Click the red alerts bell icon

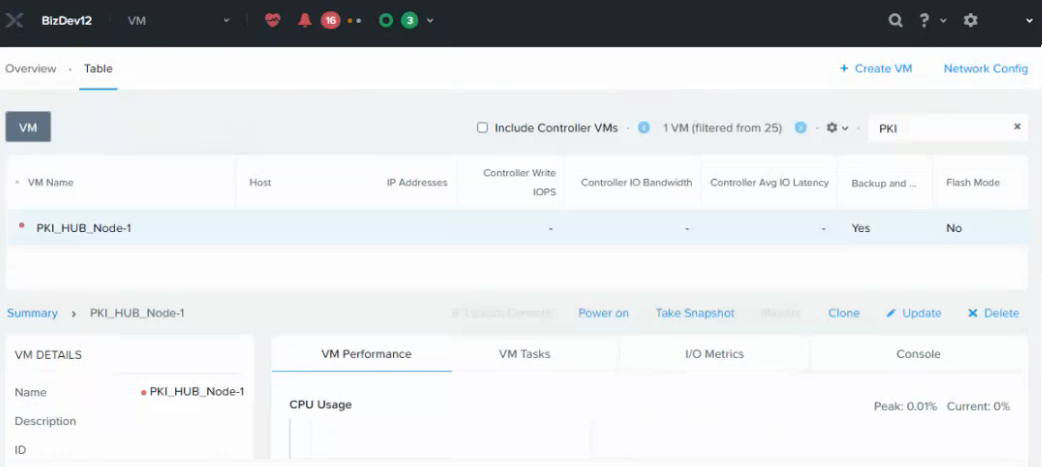coord(305,20)
